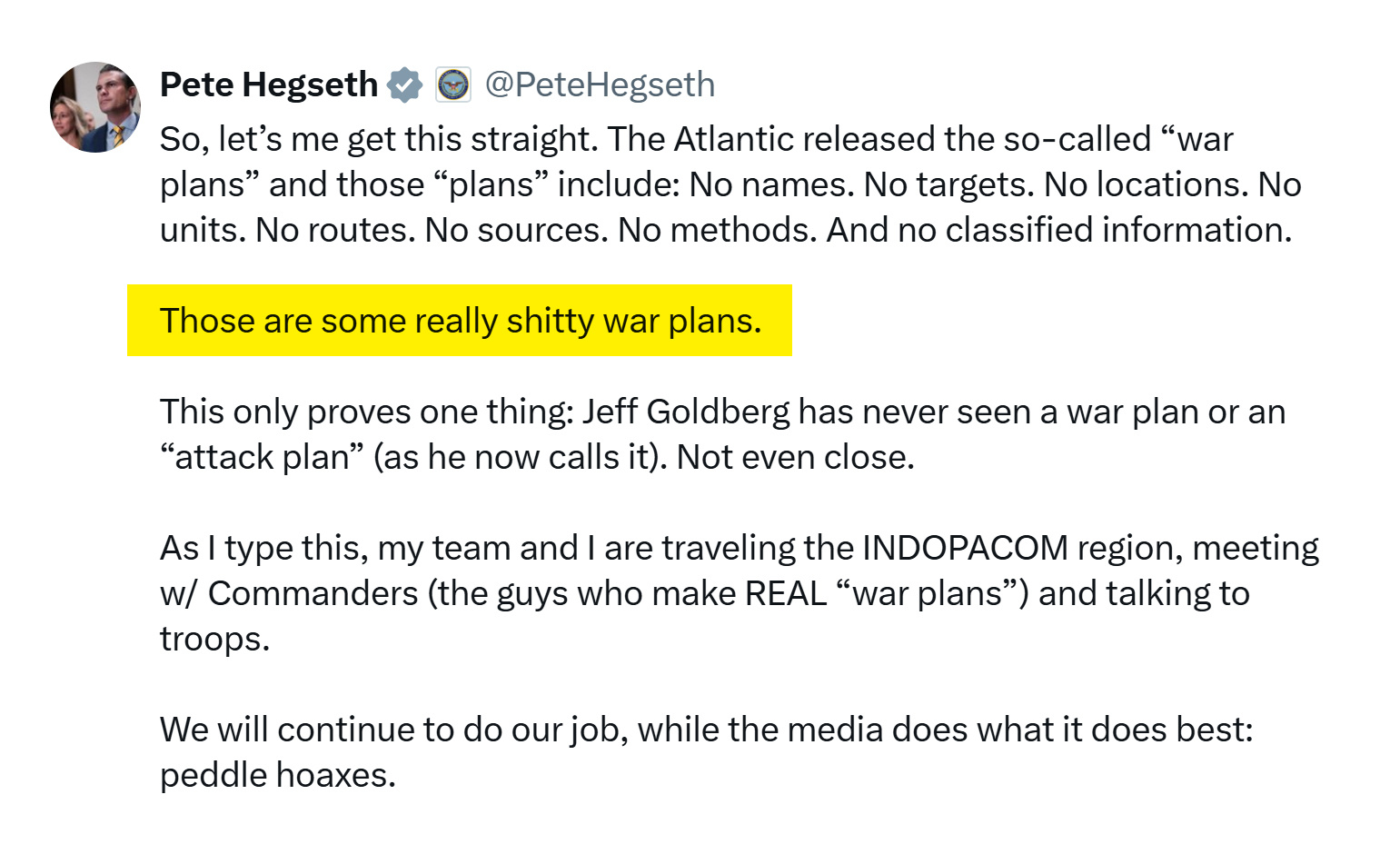Click the capitalized word "REAL"
Screen dimensions: 1400x854
[786, 593]
